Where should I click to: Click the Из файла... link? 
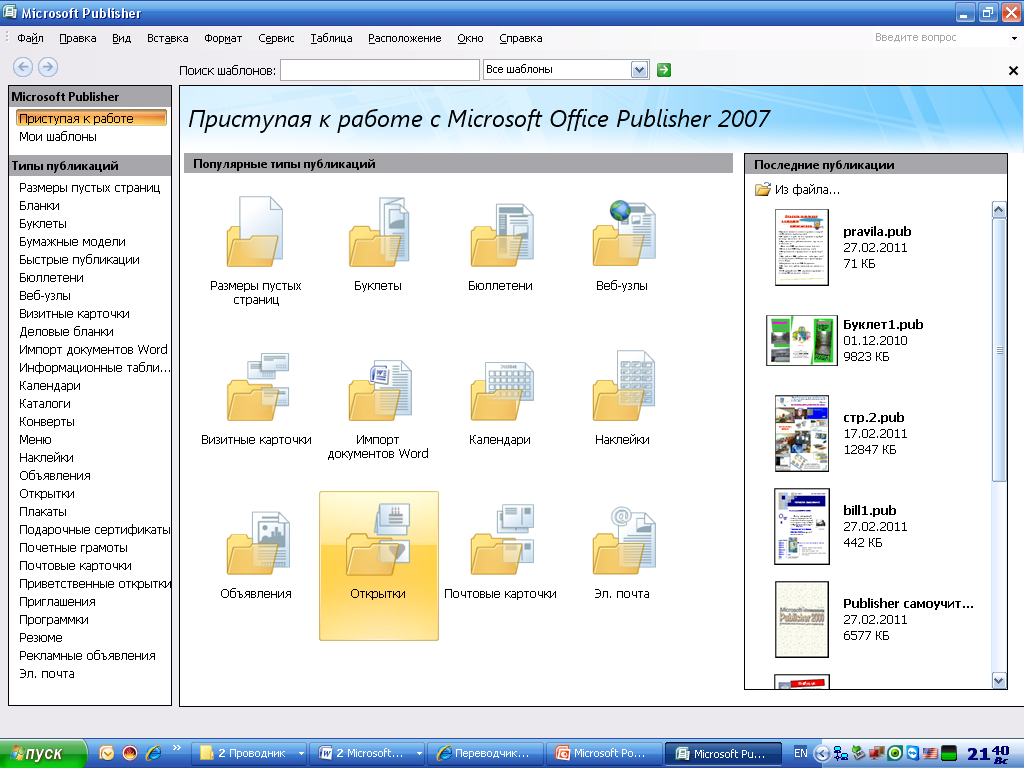point(806,189)
